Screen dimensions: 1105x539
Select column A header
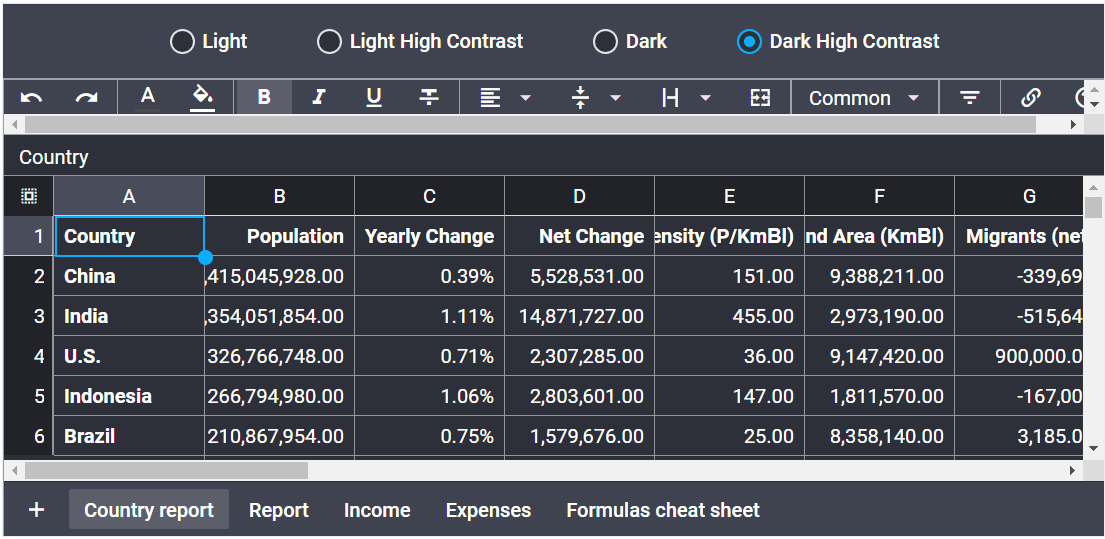(x=129, y=196)
